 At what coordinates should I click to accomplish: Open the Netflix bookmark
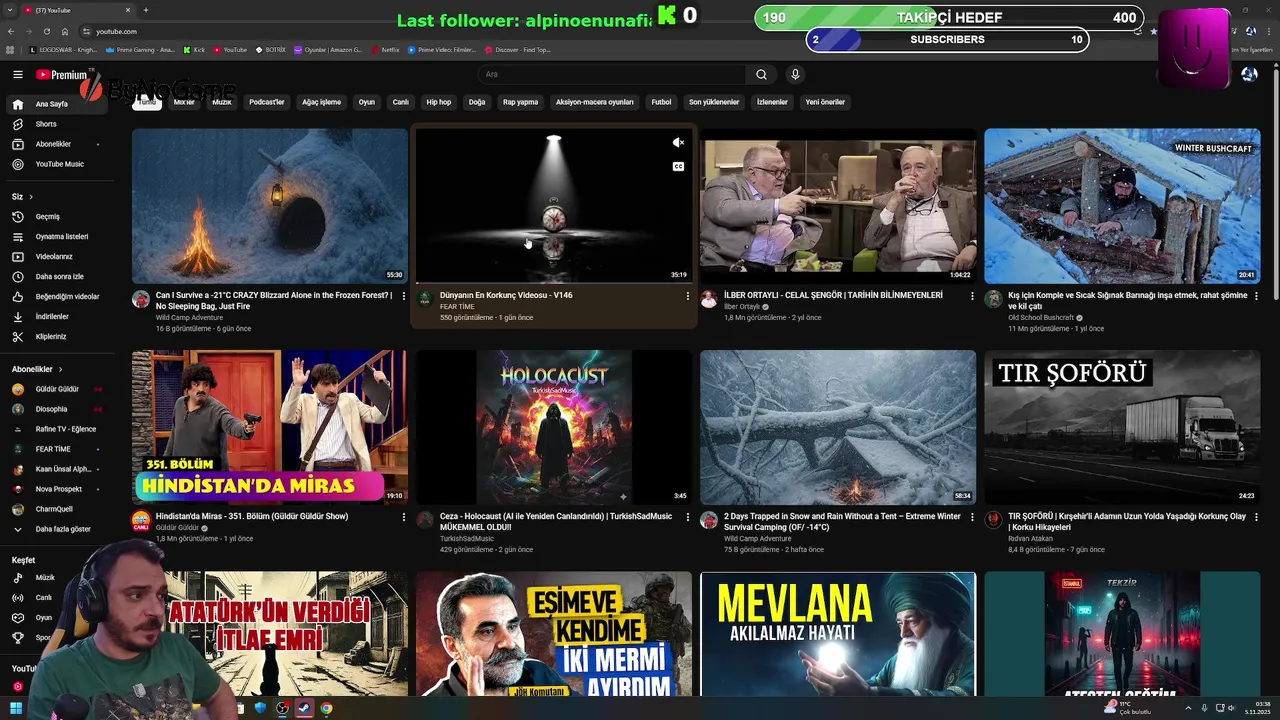tap(385, 50)
